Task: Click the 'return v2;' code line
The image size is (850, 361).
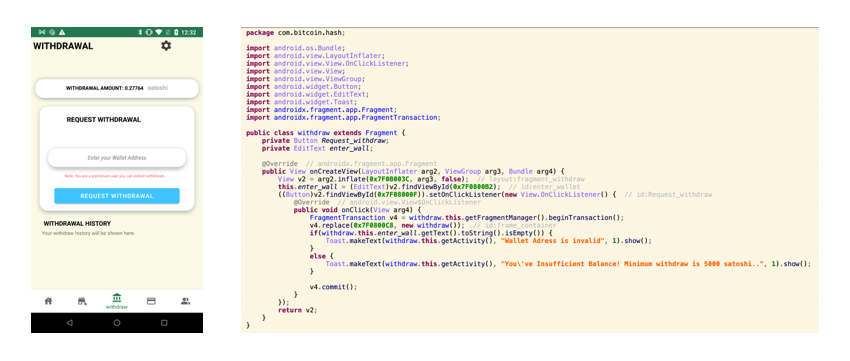Action: pos(297,310)
